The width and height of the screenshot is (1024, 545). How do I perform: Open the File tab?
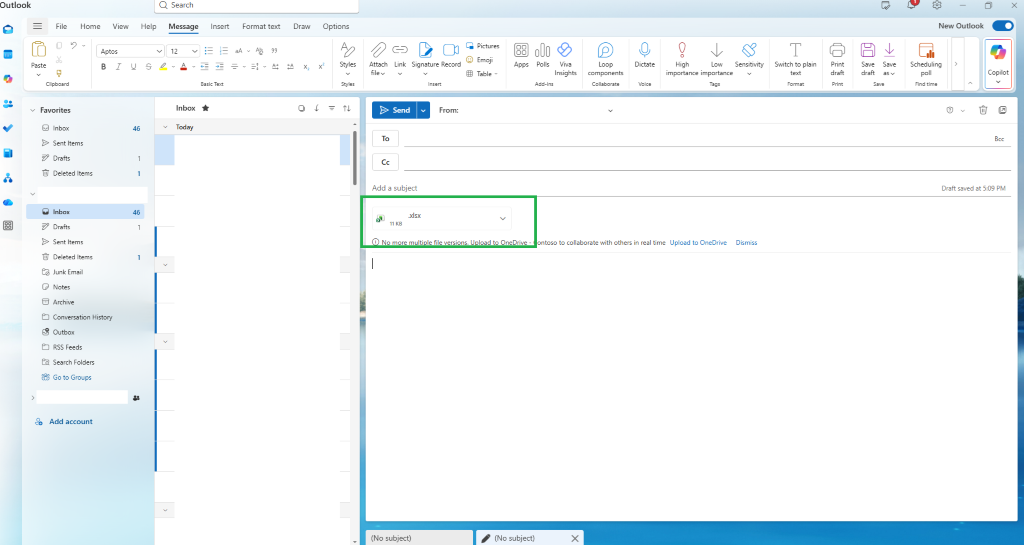(x=61, y=26)
